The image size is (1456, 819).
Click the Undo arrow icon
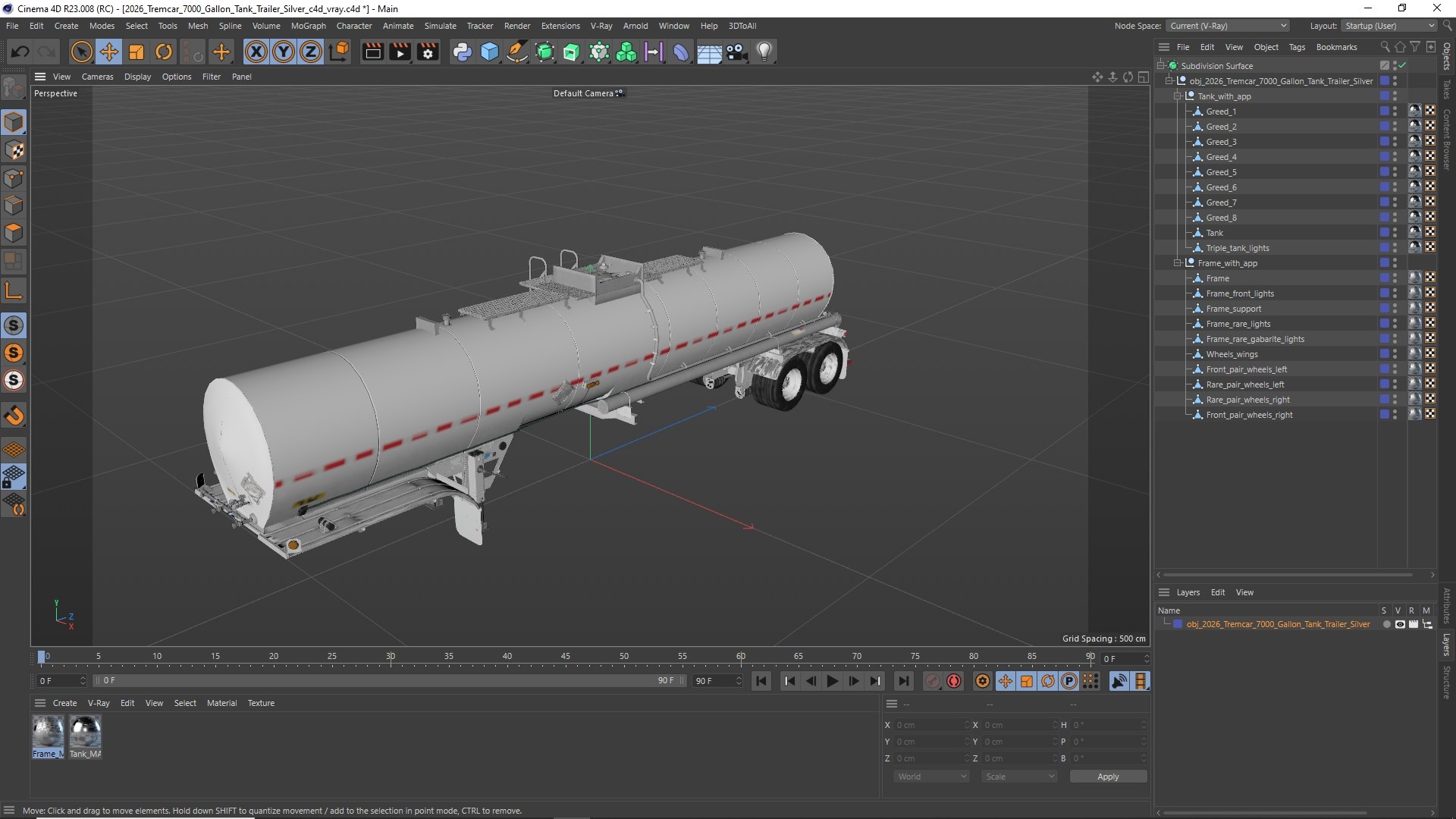click(x=20, y=52)
